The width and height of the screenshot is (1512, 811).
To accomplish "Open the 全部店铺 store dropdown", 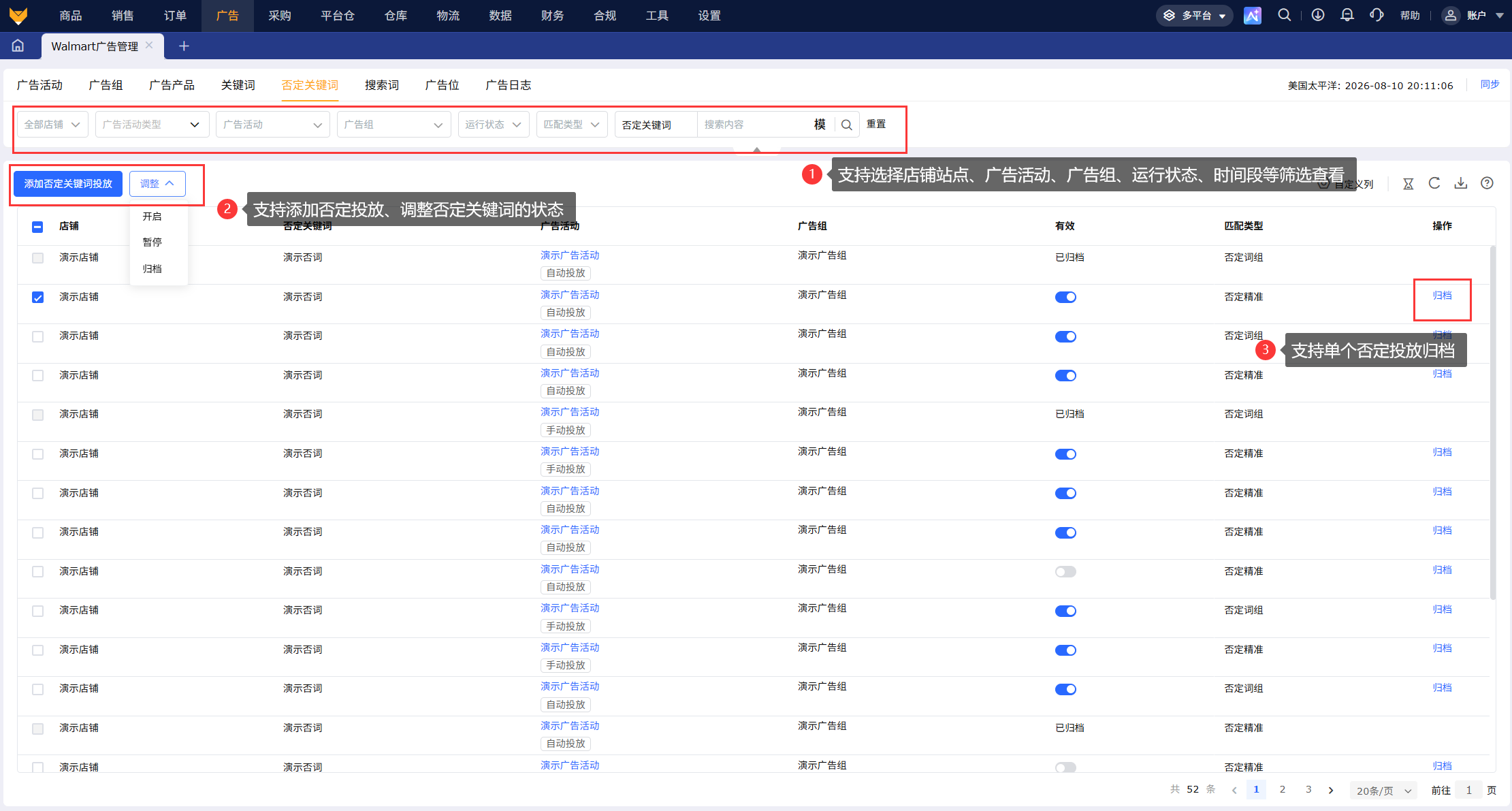I will [x=52, y=125].
